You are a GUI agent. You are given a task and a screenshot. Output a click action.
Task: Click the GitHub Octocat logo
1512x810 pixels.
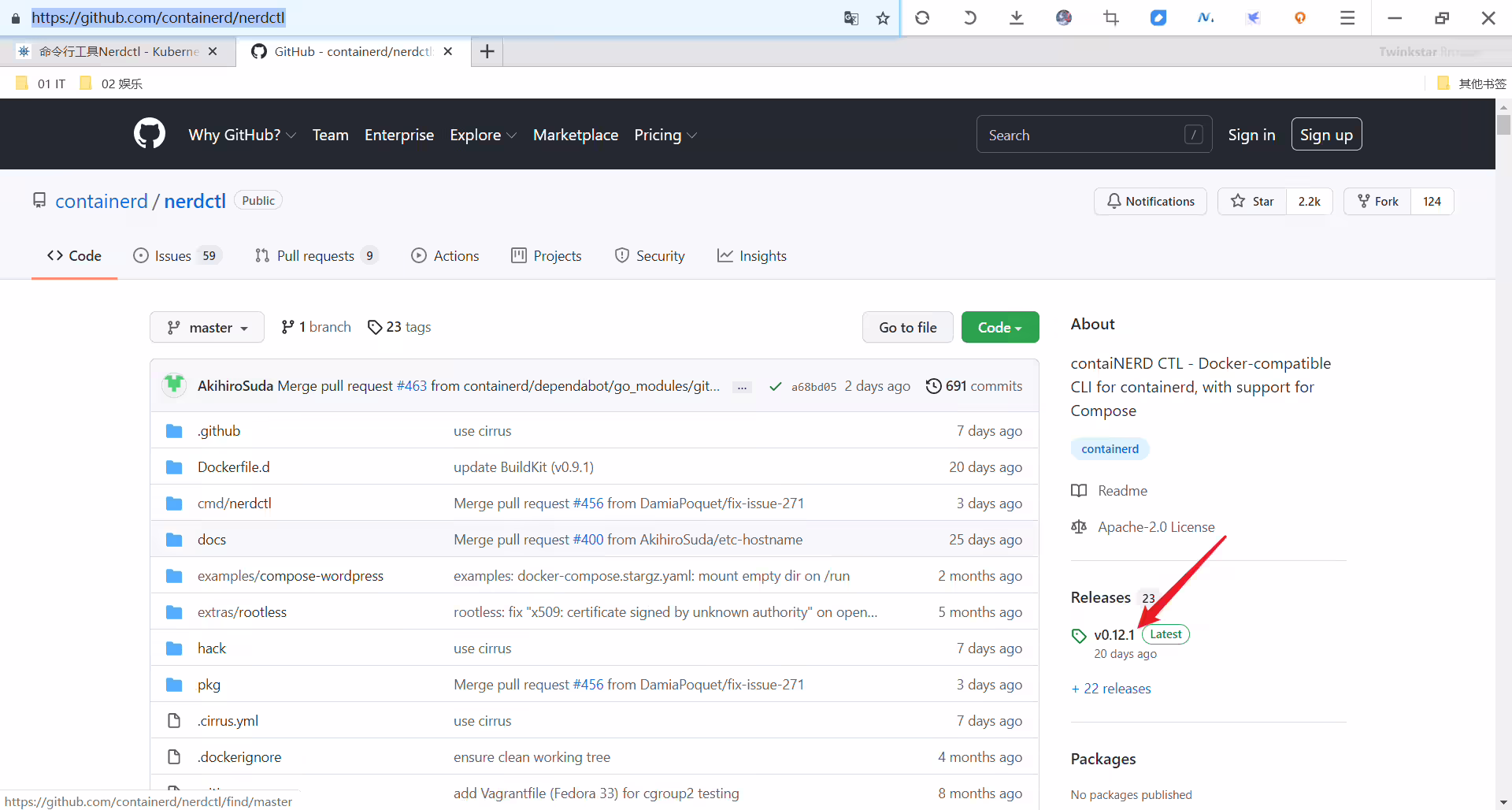[150, 134]
